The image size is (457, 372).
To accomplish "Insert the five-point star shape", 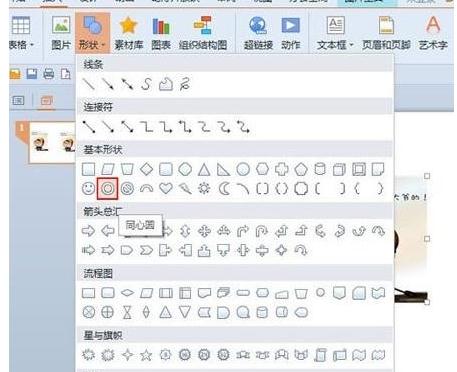I will click(x=146, y=355).
